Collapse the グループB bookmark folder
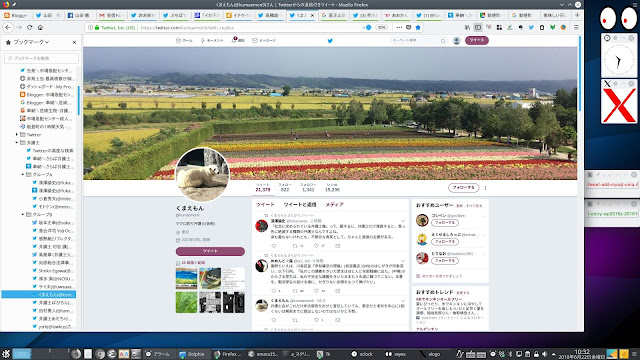The height and width of the screenshot is (360, 640). pos(22,214)
